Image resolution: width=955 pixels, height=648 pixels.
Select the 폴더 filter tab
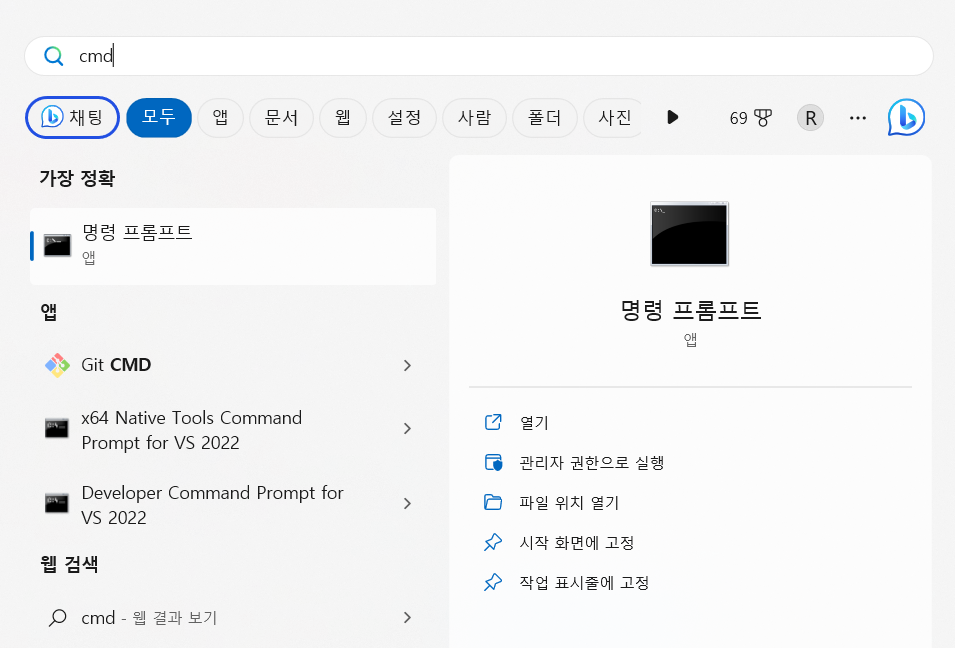point(544,117)
